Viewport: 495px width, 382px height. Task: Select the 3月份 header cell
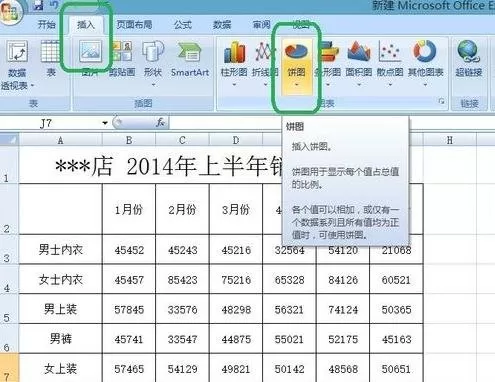point(236,209)
